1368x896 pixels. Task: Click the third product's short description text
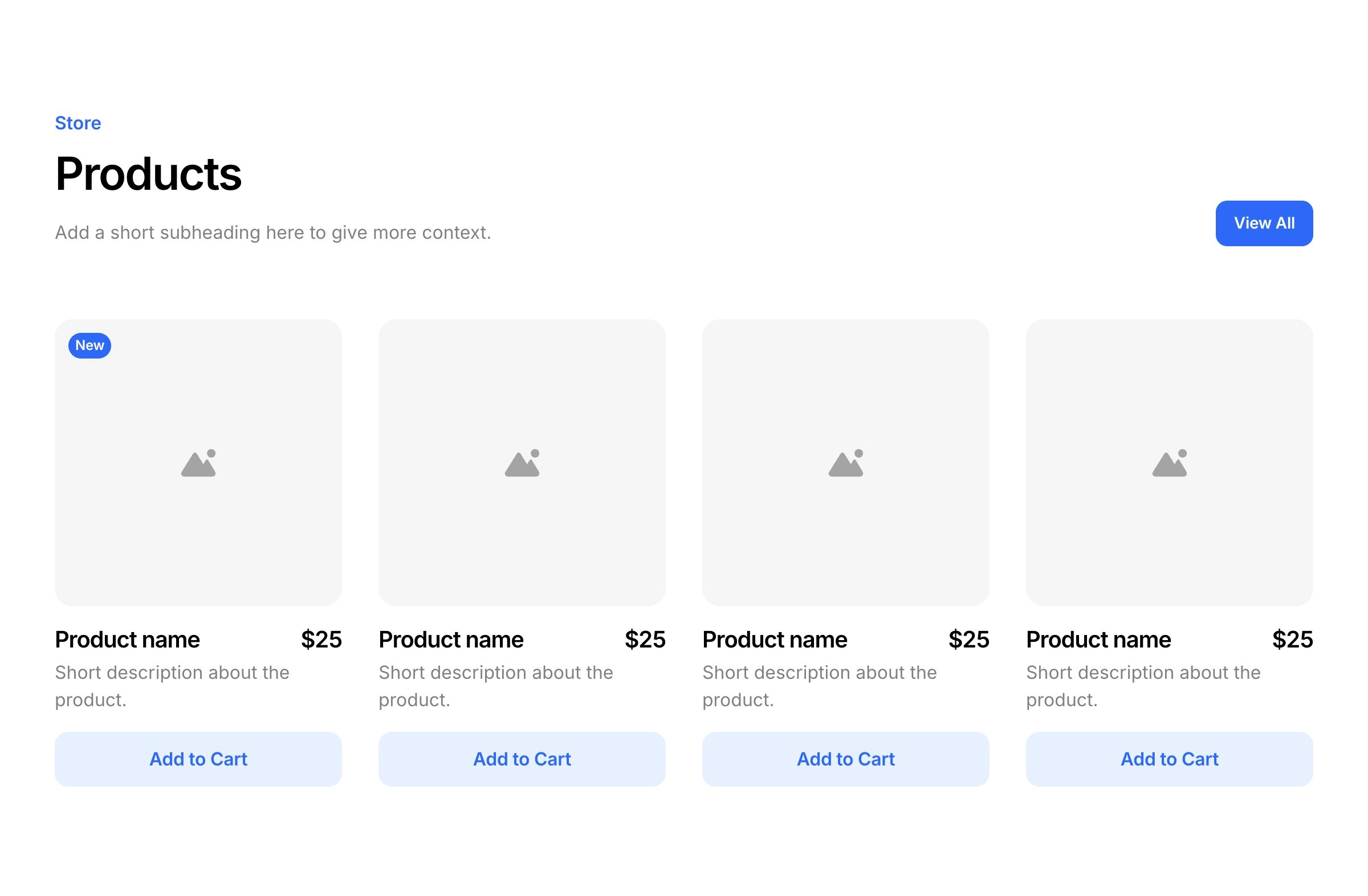click(x=819, y=686)
